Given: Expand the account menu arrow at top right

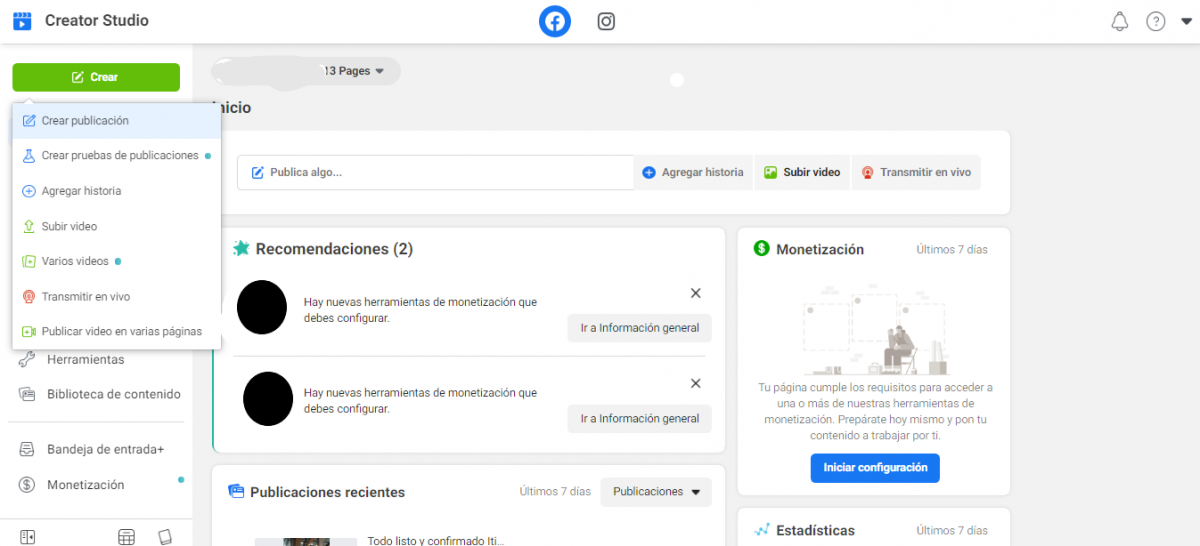Looking at the screenshot, I should (1186, 21).
